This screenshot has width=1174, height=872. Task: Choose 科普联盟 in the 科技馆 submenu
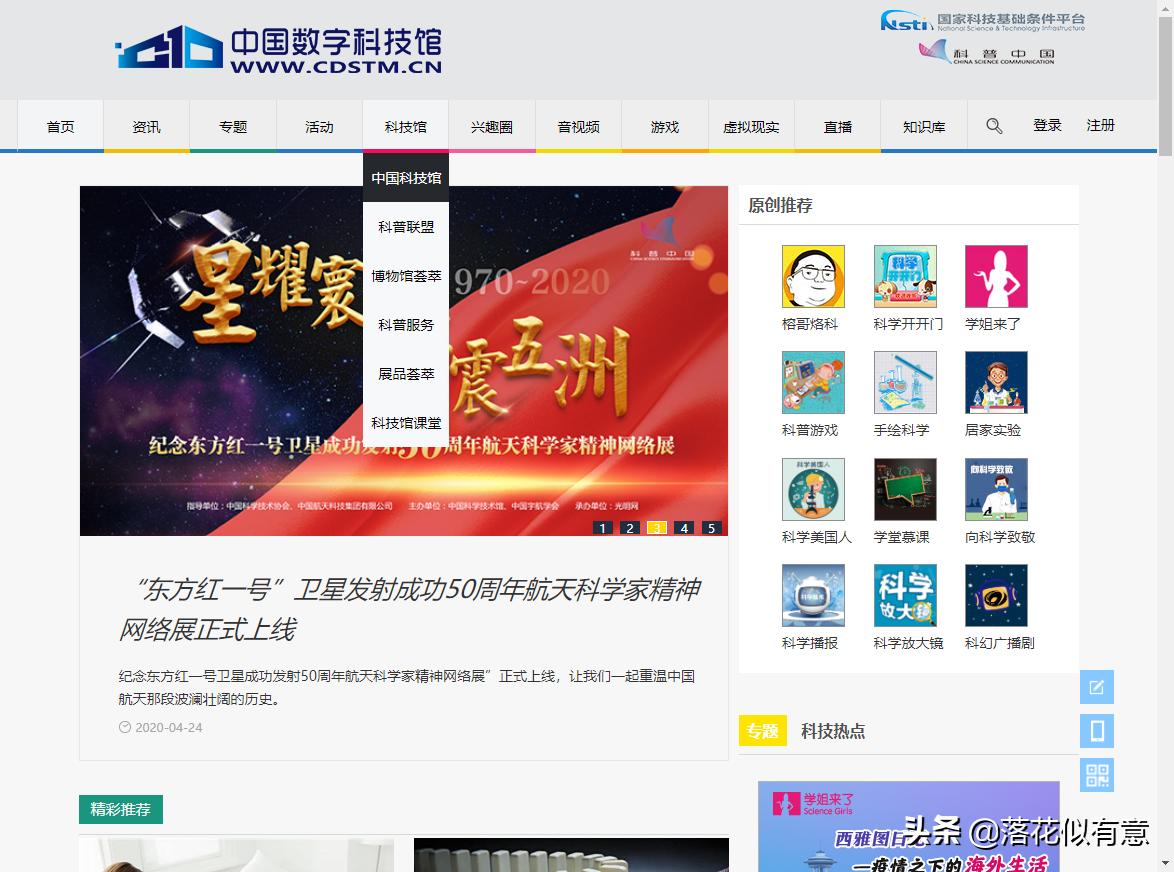pos(407,226)
